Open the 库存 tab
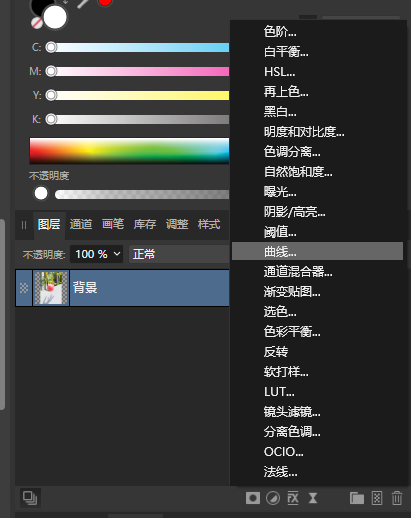411x518 pixels. (145, 224)
